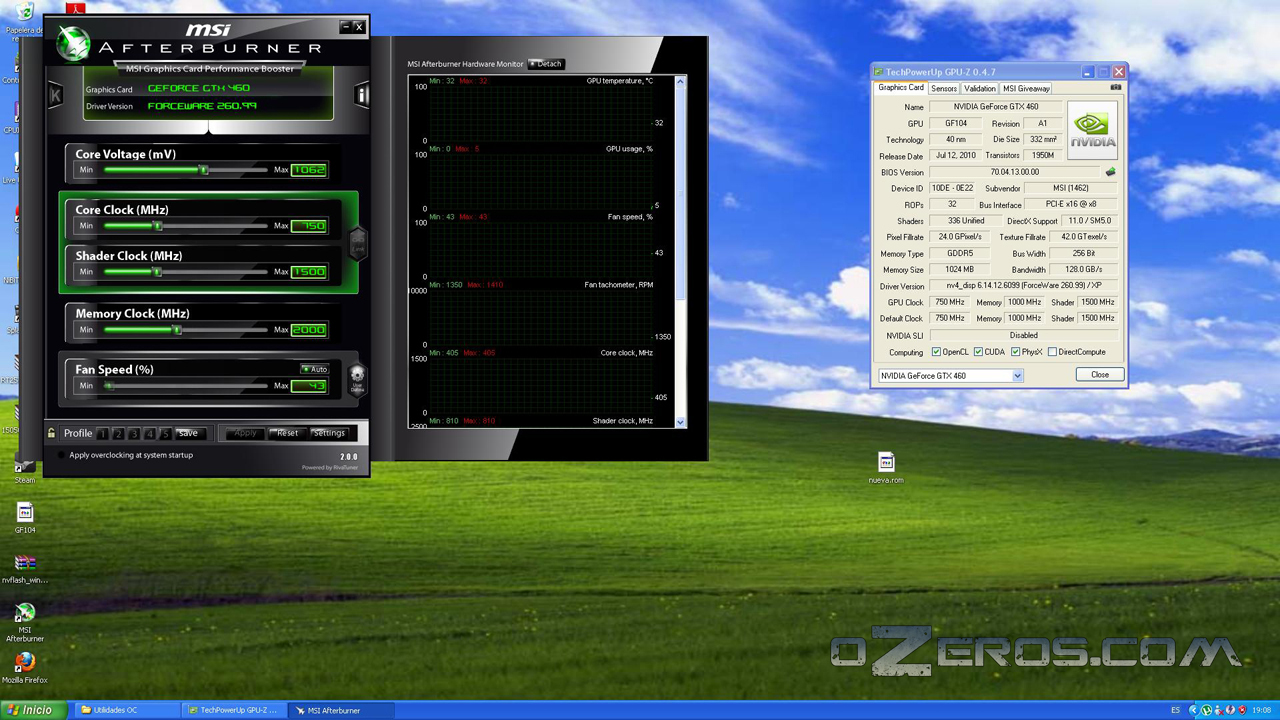Screen dimensions: 1280x720
Task: Click the Memory Clock value box 2000
Action: coord(309,330)
